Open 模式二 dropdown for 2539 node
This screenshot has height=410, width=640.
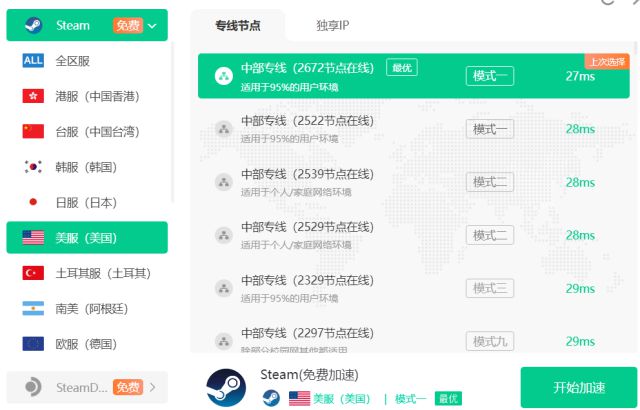tap(490, 182)
